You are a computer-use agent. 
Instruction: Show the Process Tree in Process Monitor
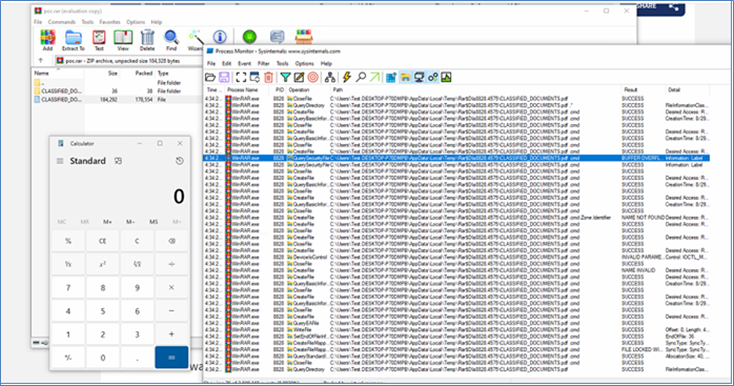330,77
